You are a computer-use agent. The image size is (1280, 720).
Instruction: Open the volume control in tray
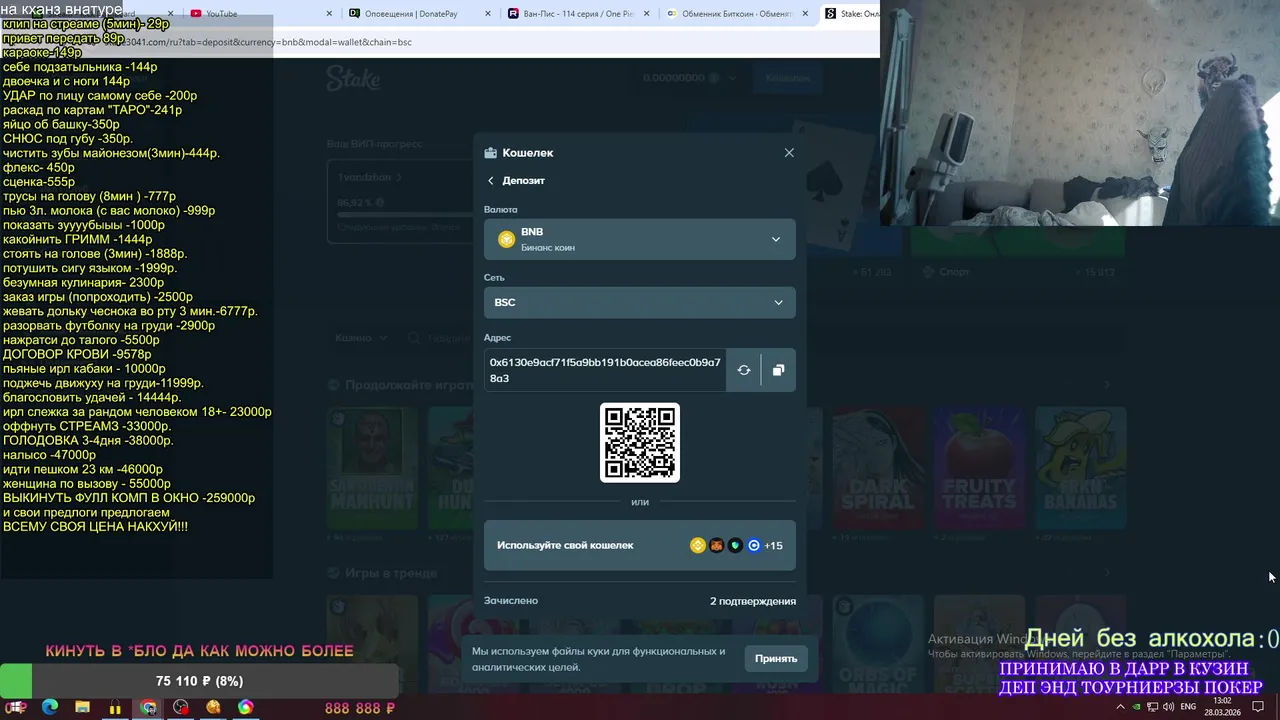click(1168, 707)
